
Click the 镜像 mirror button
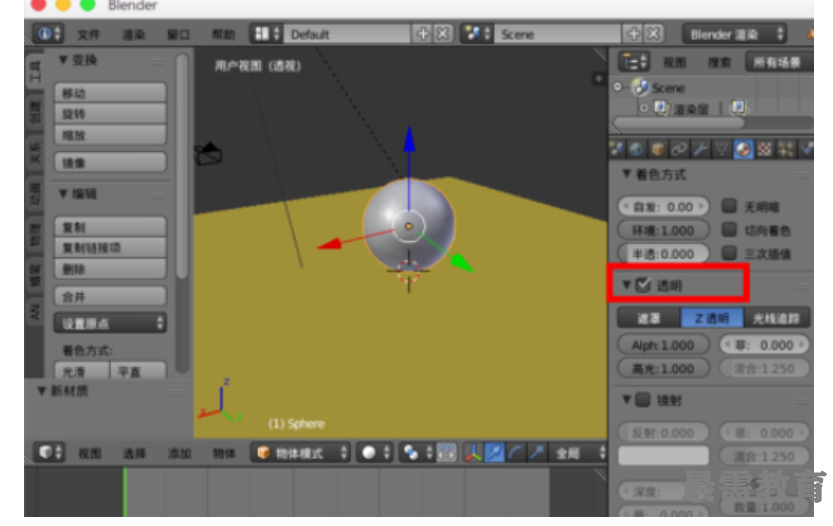tap(110, 163)
